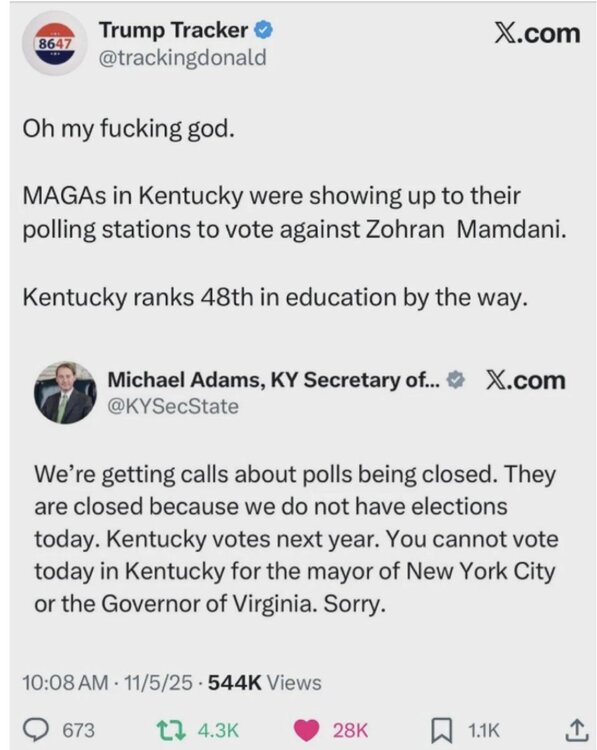
Task: Click Michael Adams verified checkmark badge
Action: coord(455,380)
